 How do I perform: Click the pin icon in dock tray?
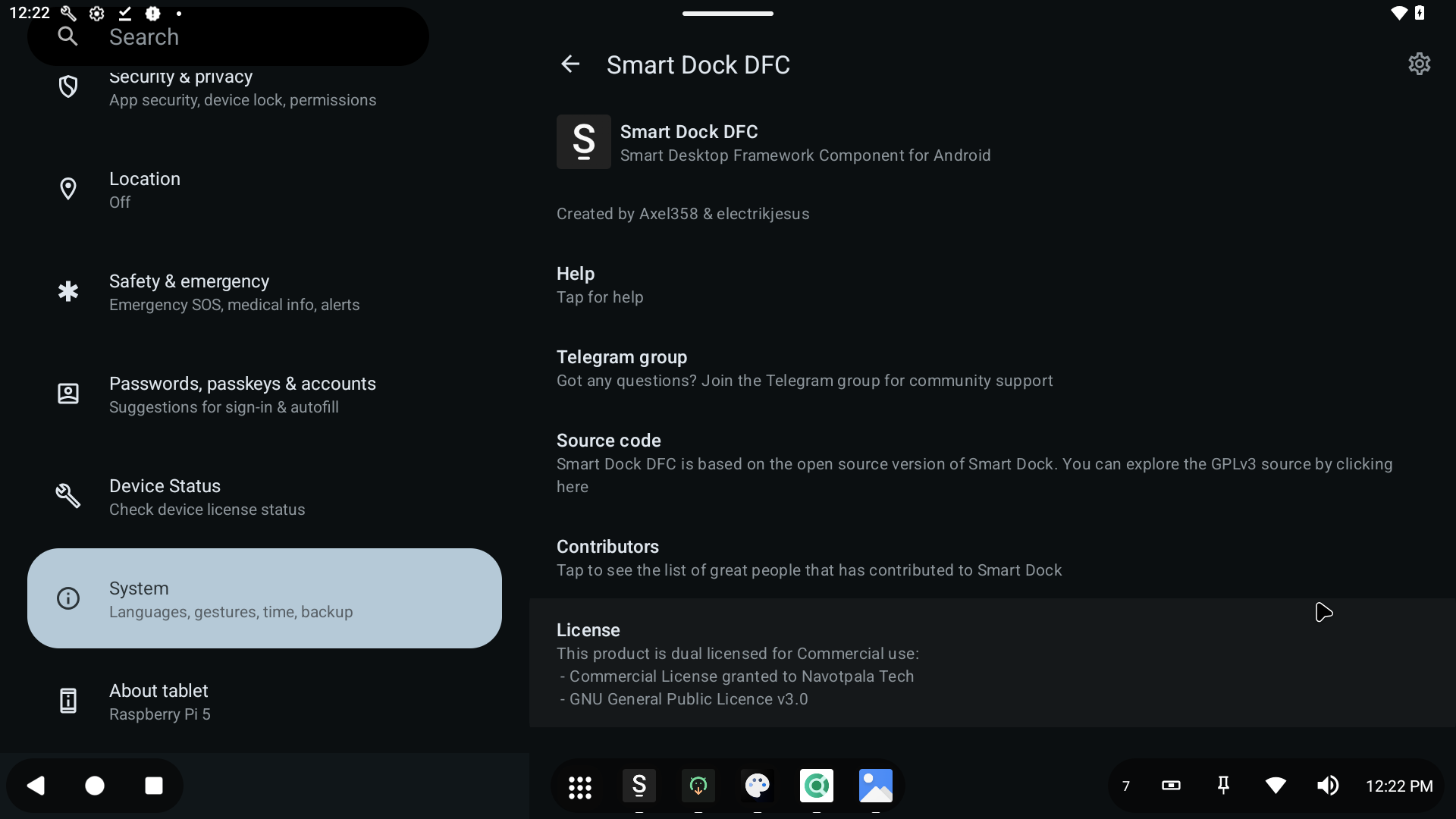[x=1223, y=786]
